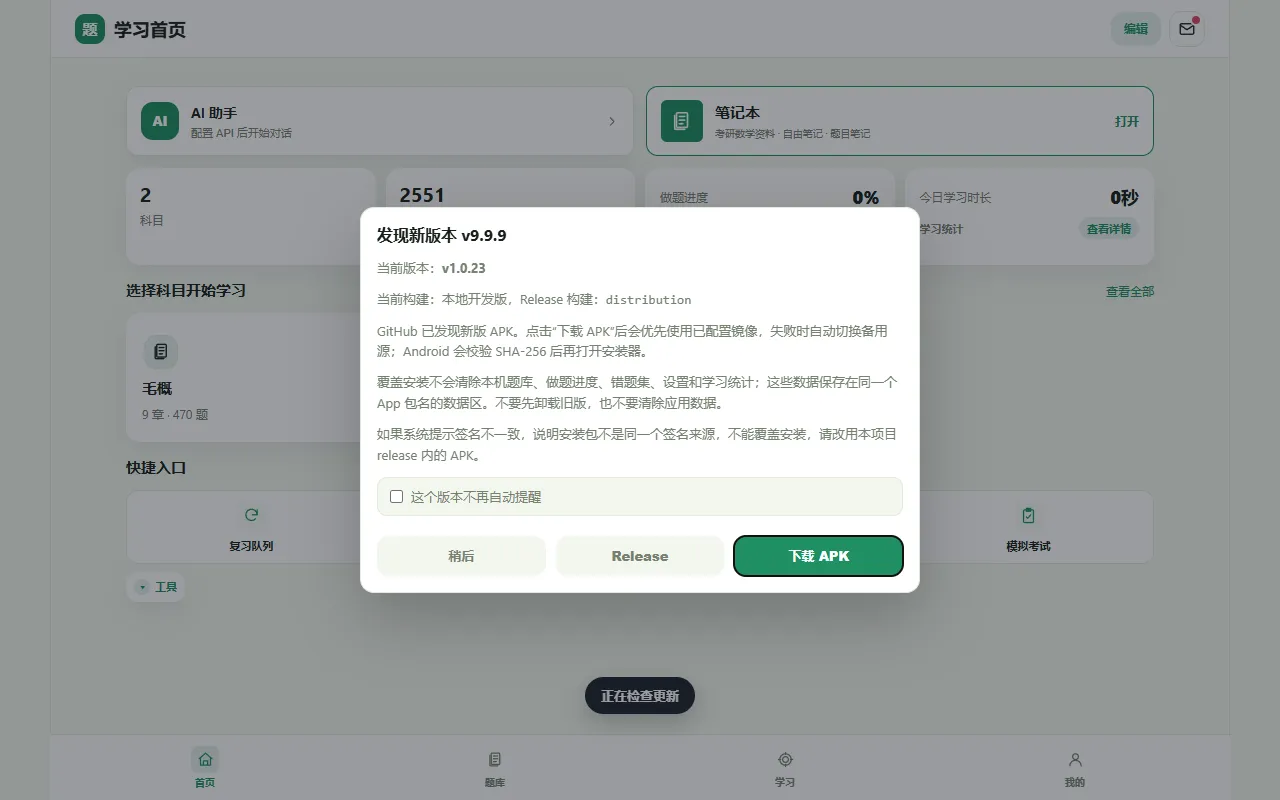Go to 我的 profile tab

(1075, 768)
